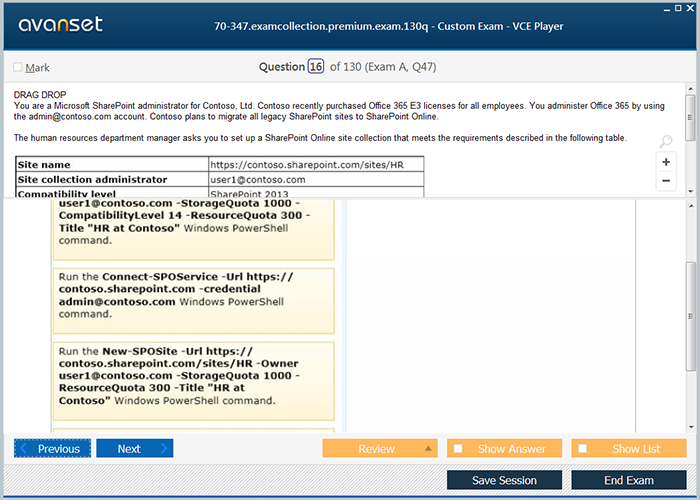Viewport: 700px width, 500px height.
Task: Click the magnifier search icon
Action: coord(666,141)
